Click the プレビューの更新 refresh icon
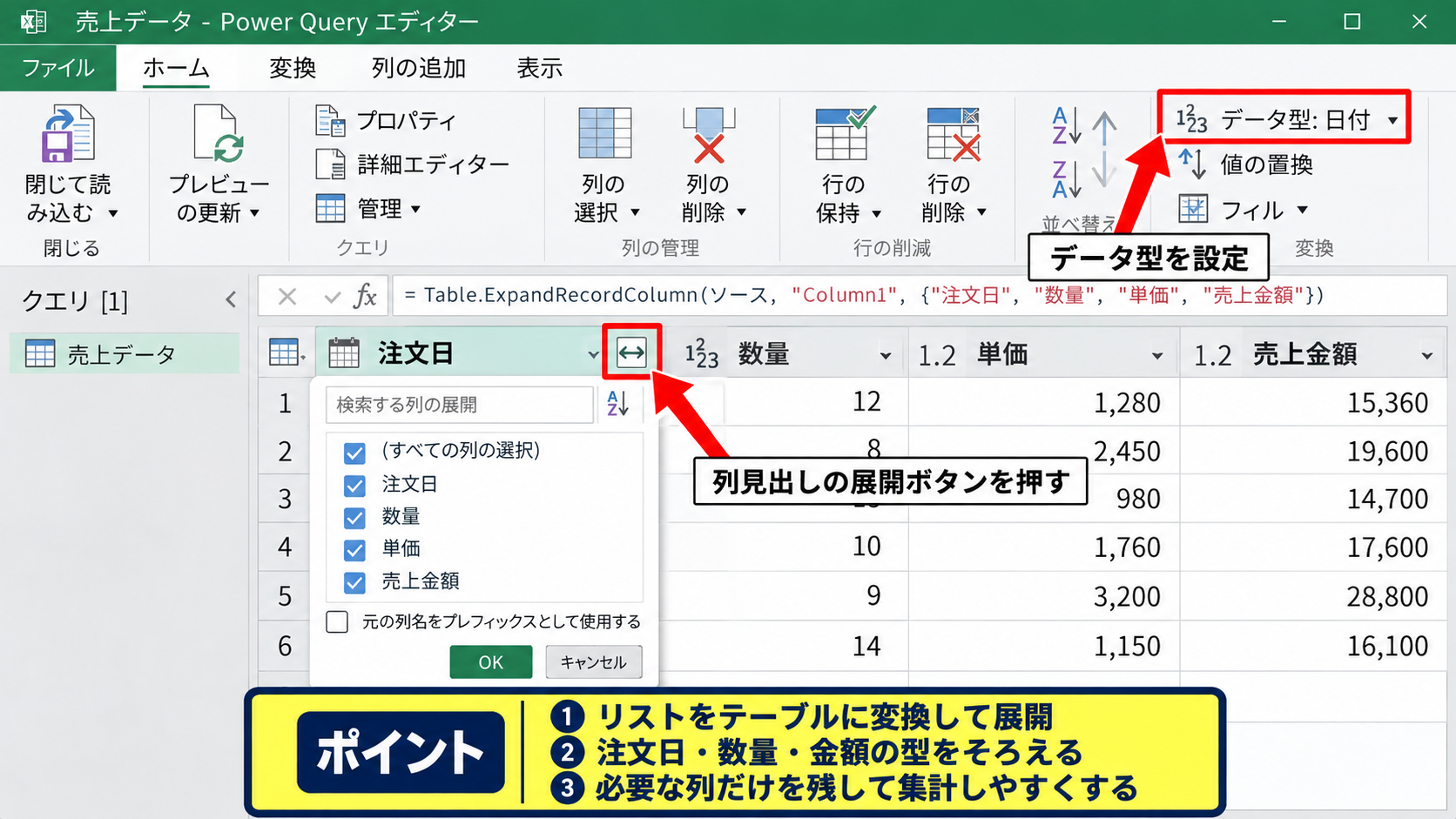Image resolution: width=1456 pixels, height=819 pixels. click(218, 133)
